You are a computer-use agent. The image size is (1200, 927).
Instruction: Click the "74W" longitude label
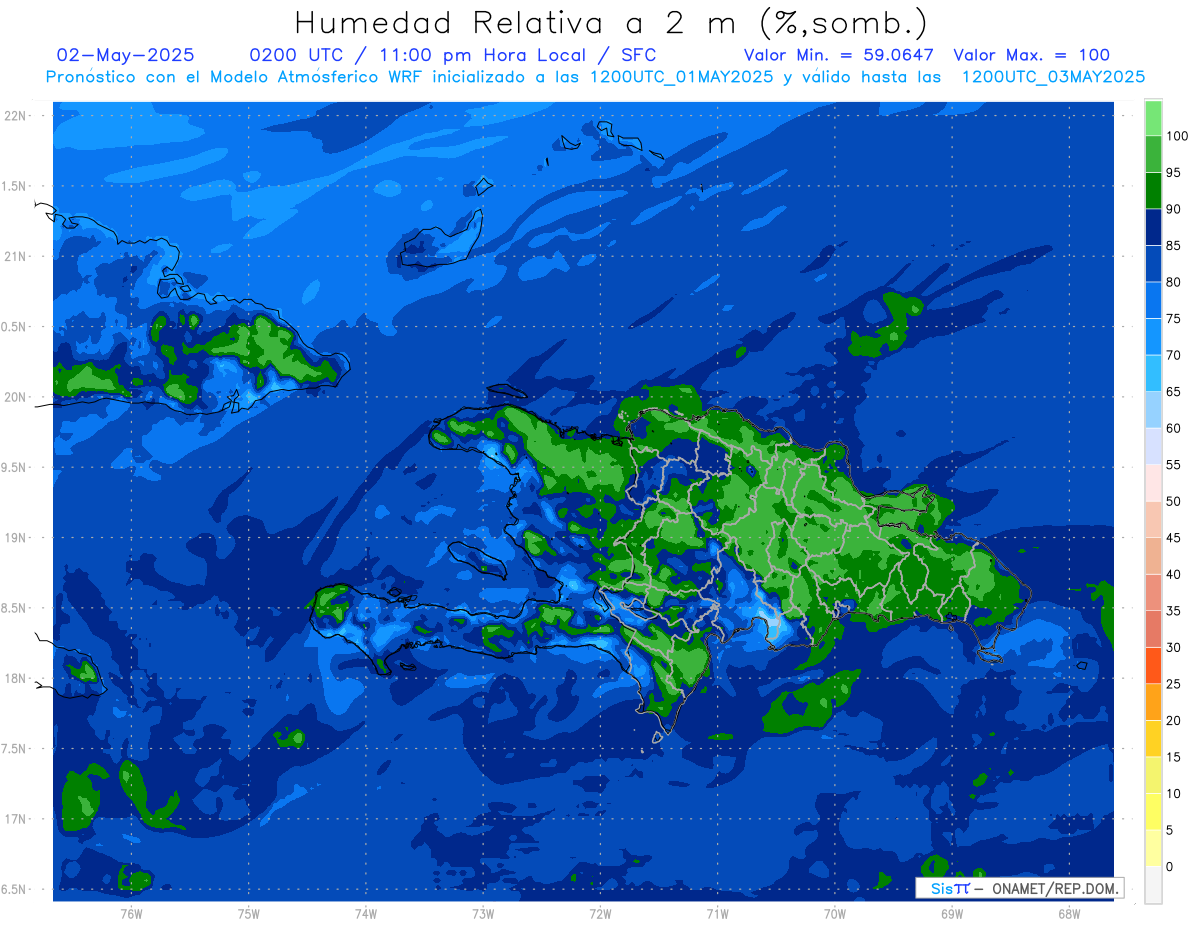pos(366,914)
